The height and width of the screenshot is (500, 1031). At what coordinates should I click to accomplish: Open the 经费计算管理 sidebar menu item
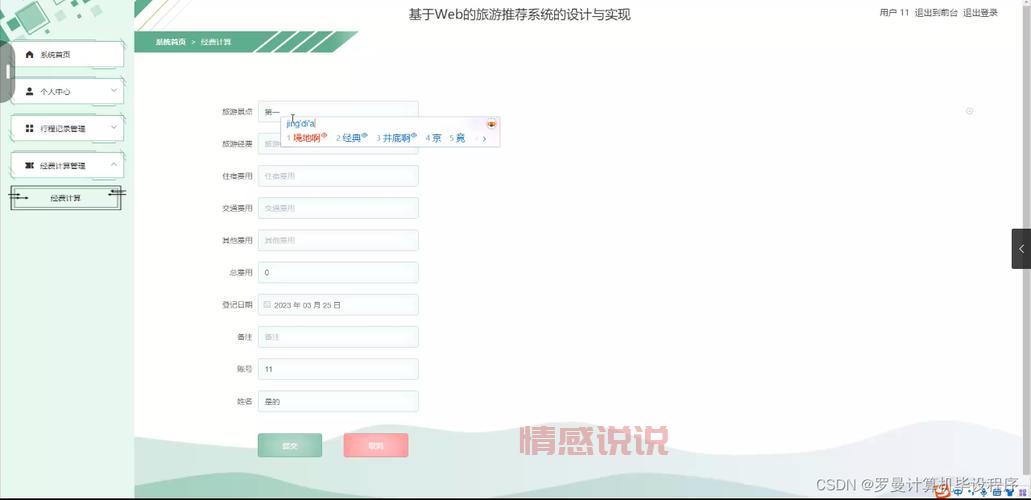[x=67, y=165]
